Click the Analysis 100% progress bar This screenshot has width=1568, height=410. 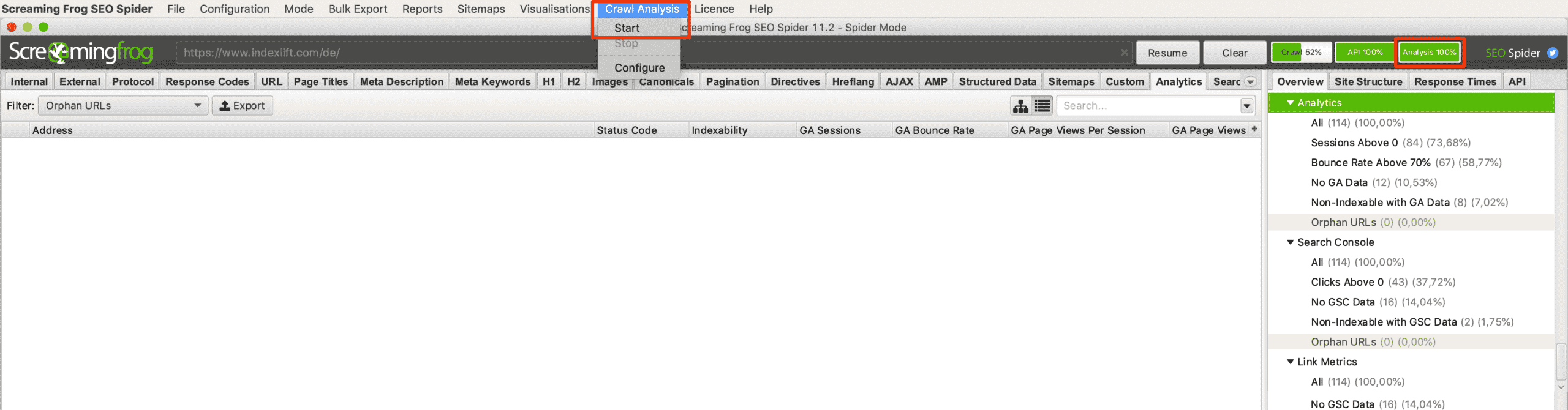coord(1430,53)
